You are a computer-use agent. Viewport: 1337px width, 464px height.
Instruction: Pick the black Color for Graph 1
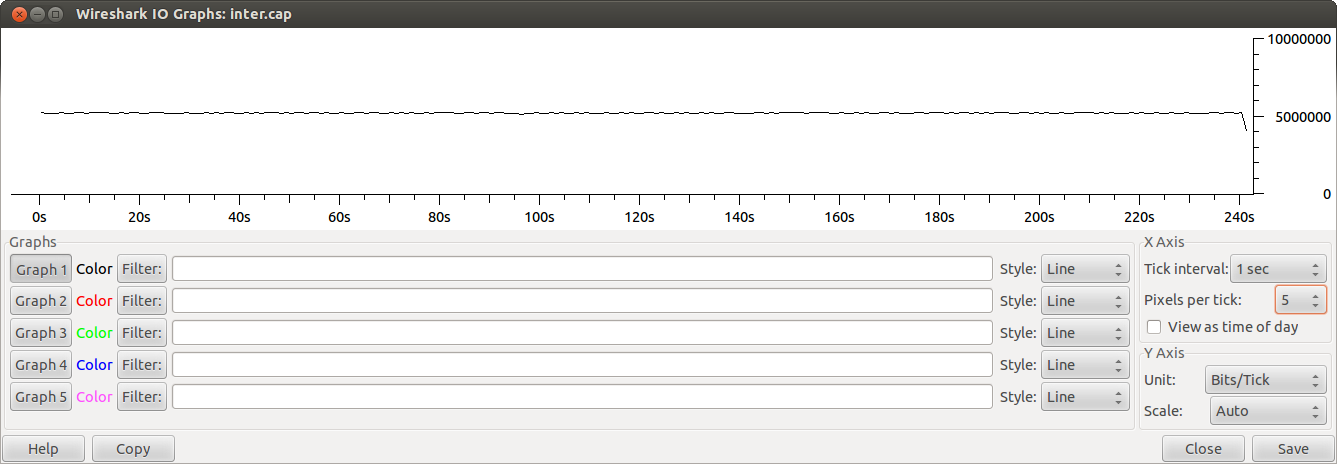tap(94, 269)
